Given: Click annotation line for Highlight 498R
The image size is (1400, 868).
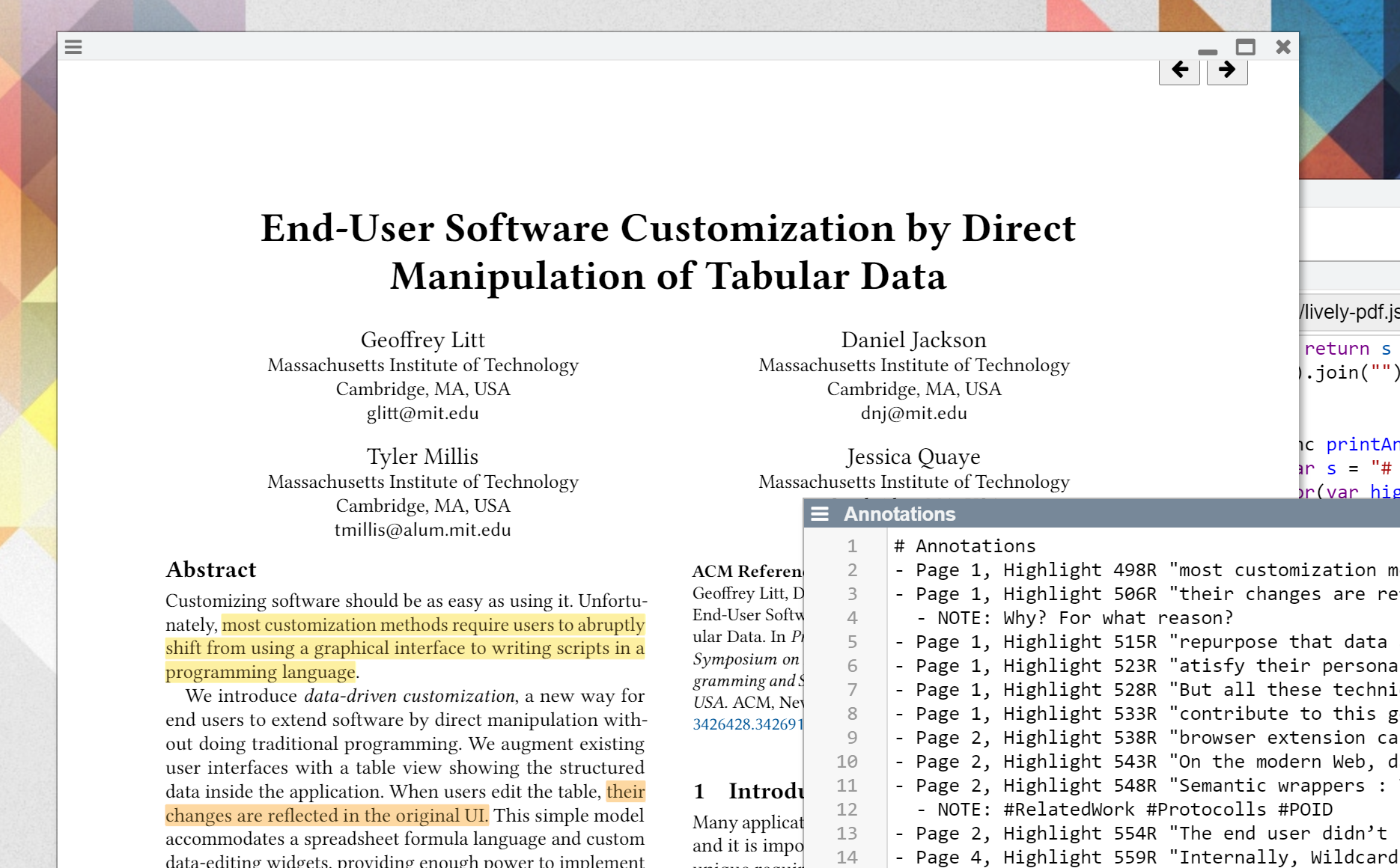Looking at the screenshot, I should (x=1123, y=570).
